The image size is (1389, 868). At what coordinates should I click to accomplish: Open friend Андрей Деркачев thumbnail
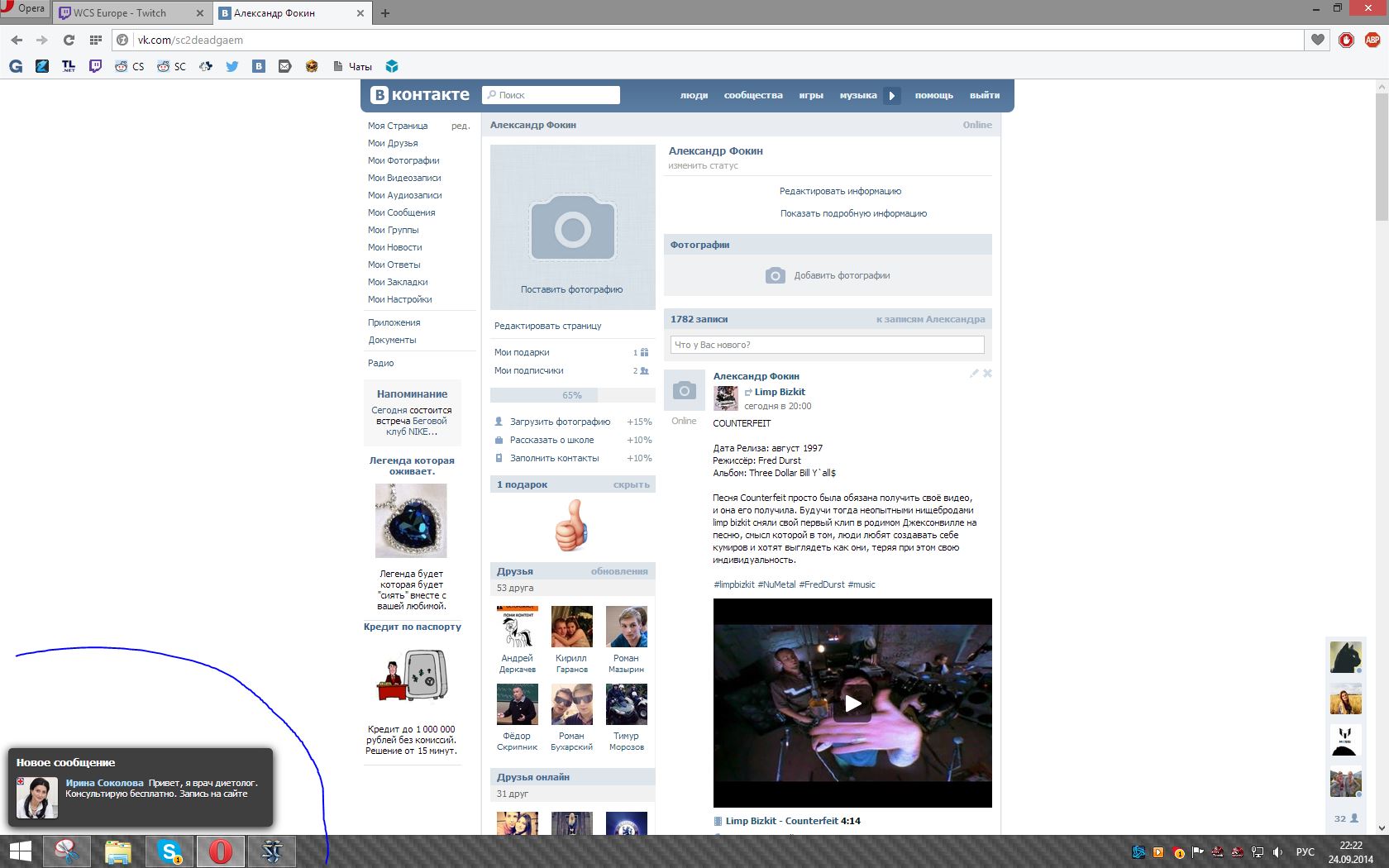click(x=518, y=627)
